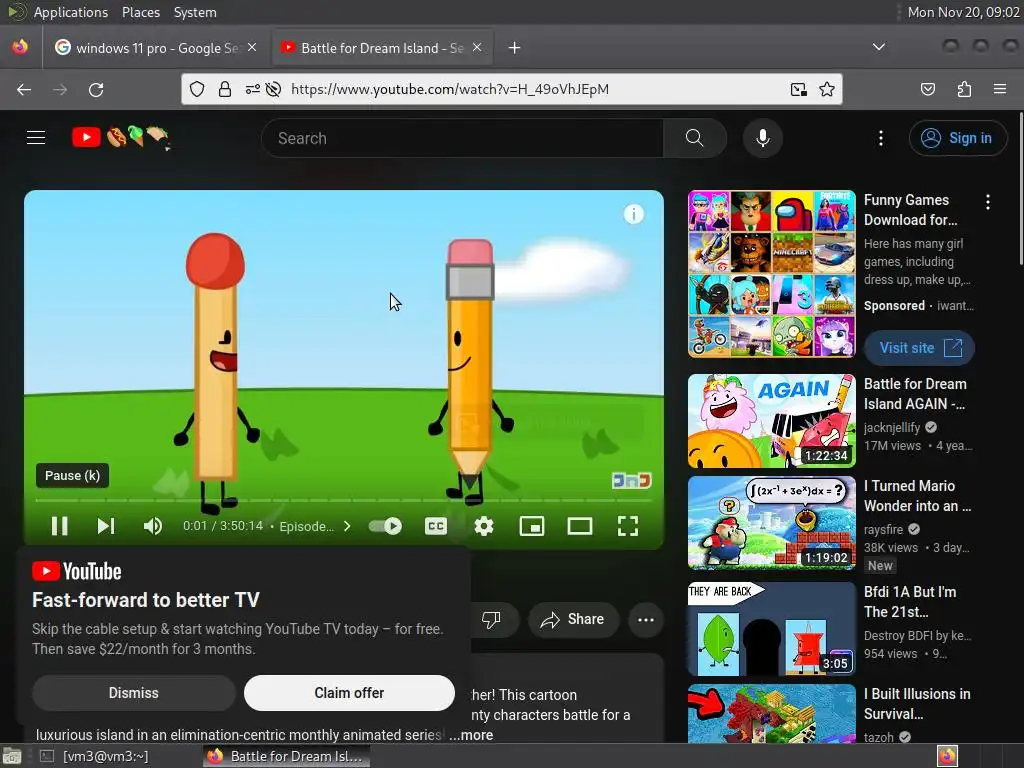
Task: Open the System menu
Action: coord(195,12)
